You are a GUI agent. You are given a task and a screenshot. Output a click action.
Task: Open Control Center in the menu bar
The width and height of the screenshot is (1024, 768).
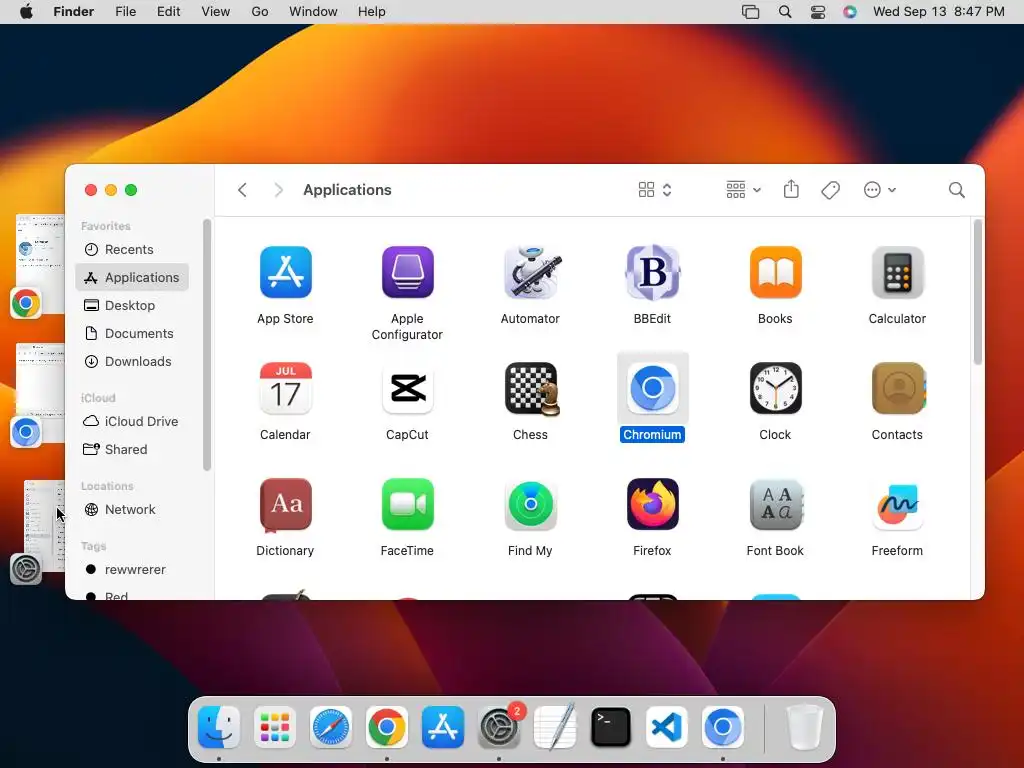point(818,12)
